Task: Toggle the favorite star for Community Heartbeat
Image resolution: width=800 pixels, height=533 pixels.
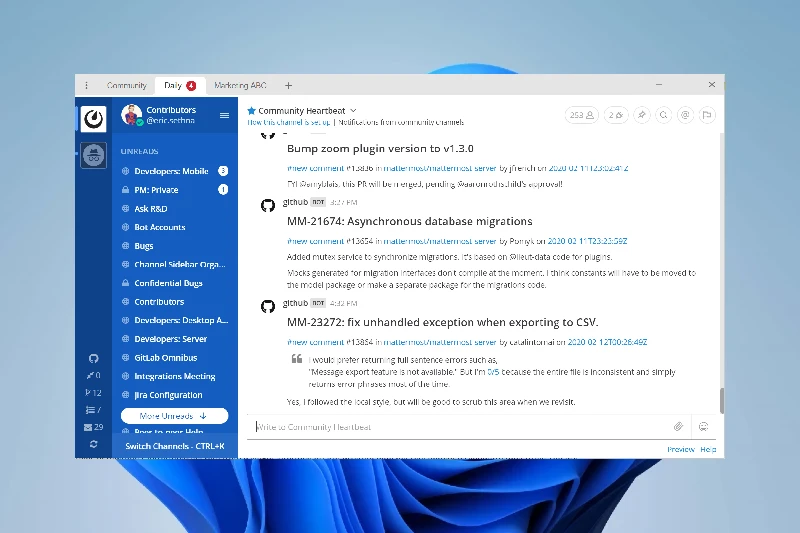Action: [x=251, y=111]
